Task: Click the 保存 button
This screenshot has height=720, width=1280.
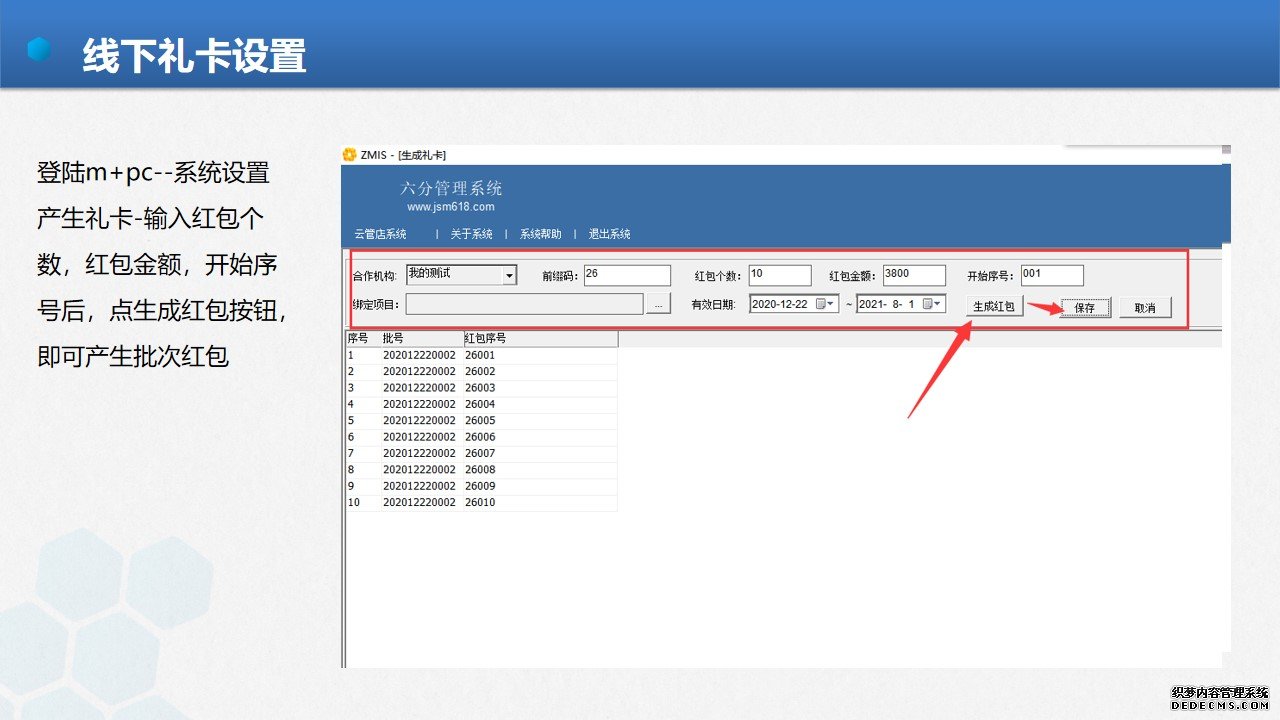Action: [x=1085, y=308]
